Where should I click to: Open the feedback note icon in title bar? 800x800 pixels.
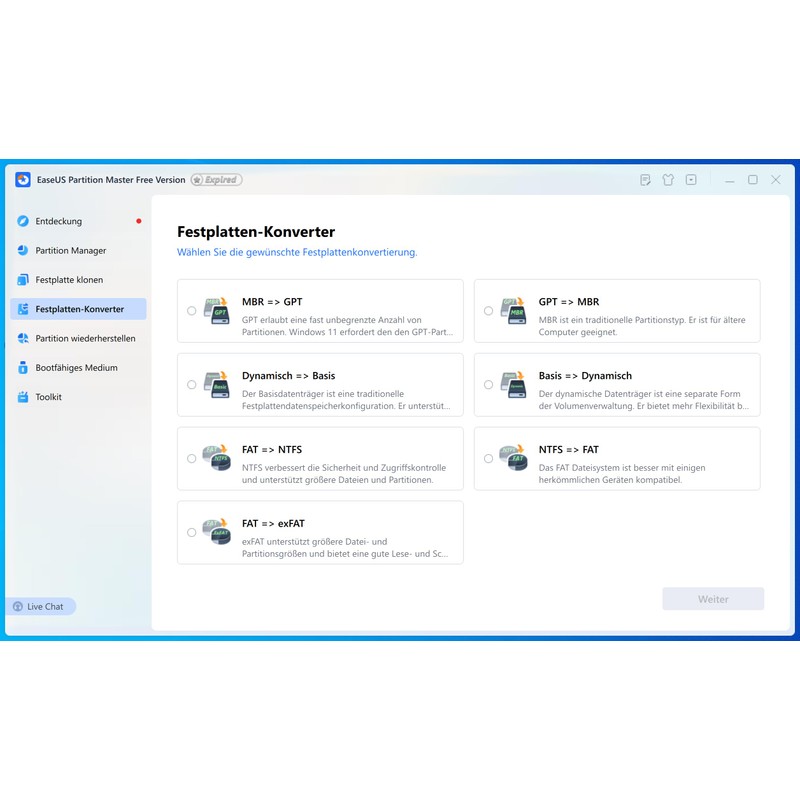[x=645, y=180]
